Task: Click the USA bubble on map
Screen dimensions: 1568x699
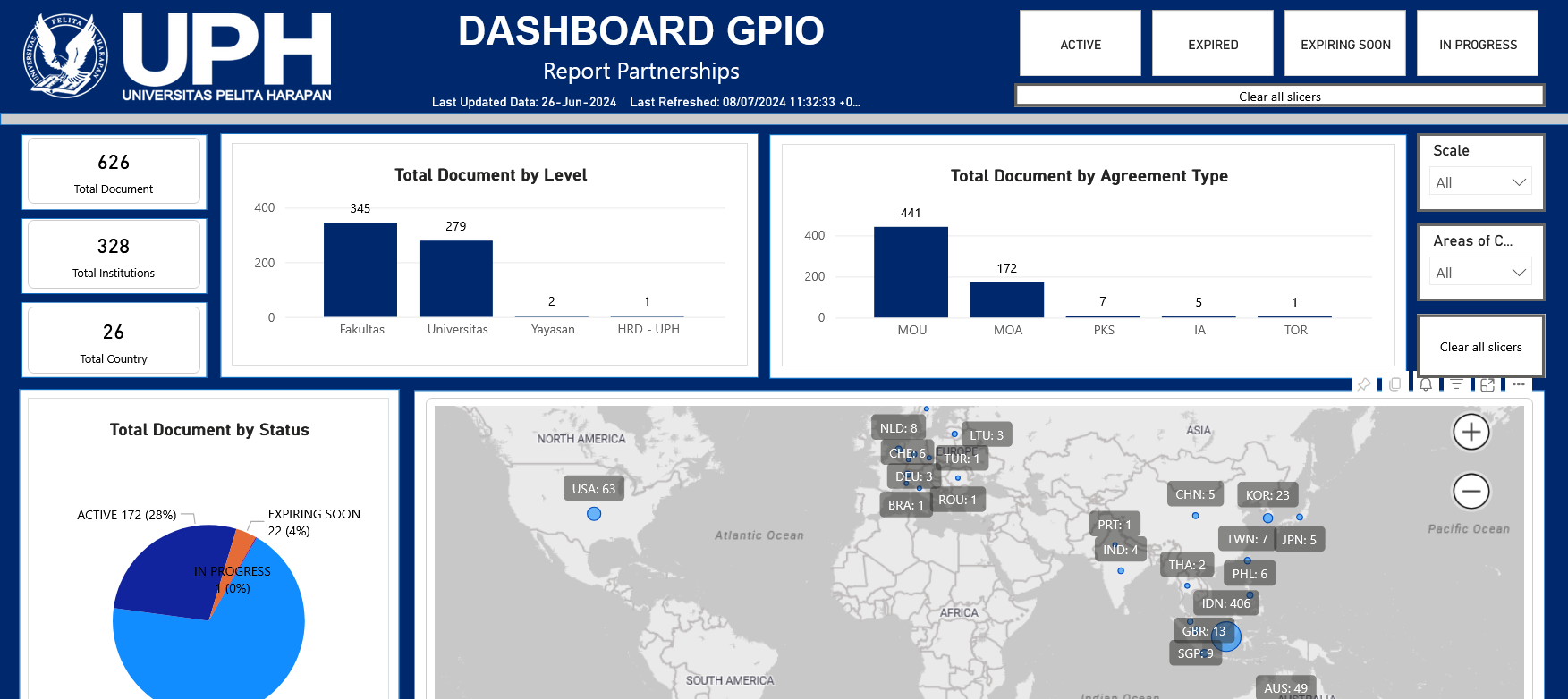Action: 594,514
